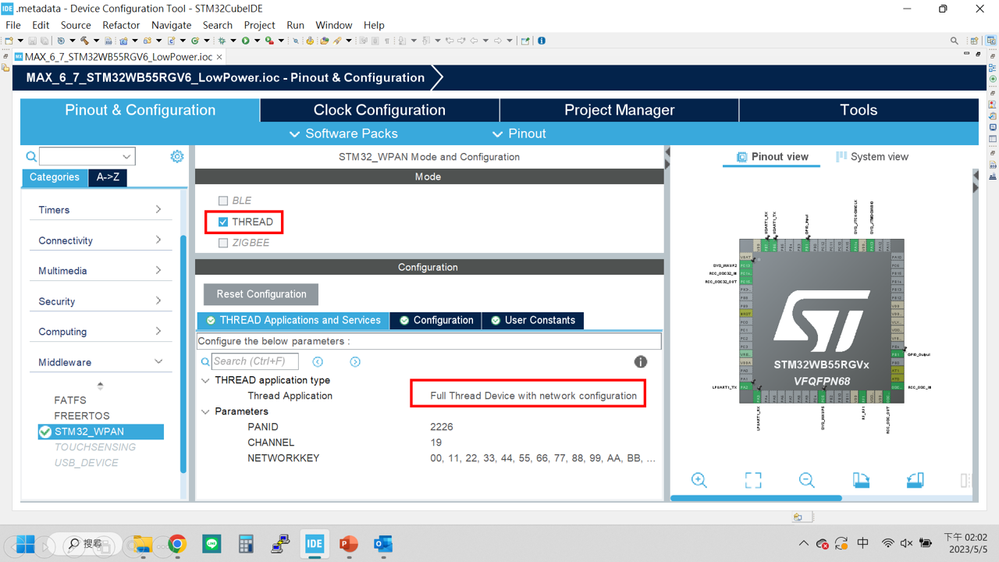Switch to the A->Z tab
Screen dimensions: 999x562
108,177
